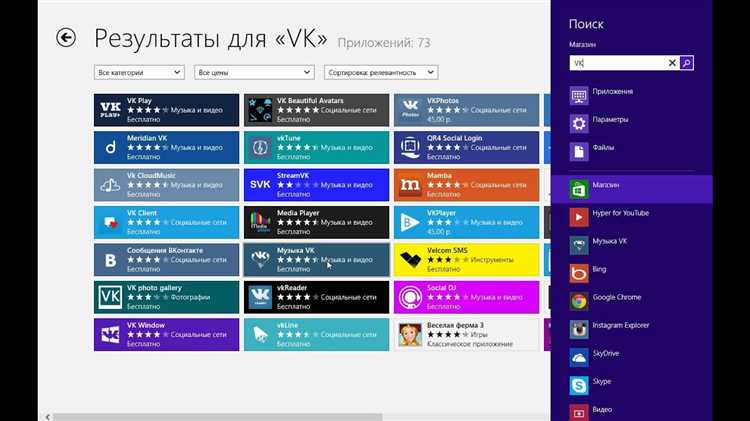Viewport: 750px width, 421px height.
Task: Open the Meridian VK app icon
Action: pyautogui.click(x=110, y=147)
